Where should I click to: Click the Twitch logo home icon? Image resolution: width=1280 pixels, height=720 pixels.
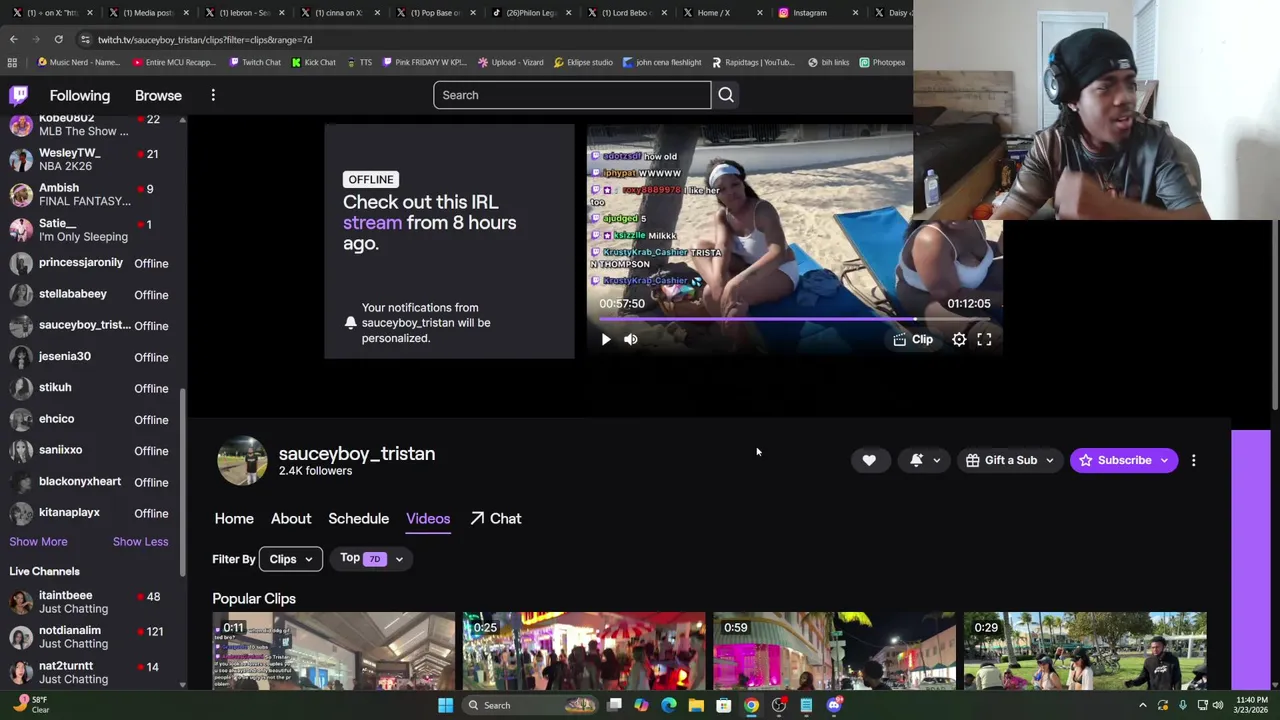19,95
